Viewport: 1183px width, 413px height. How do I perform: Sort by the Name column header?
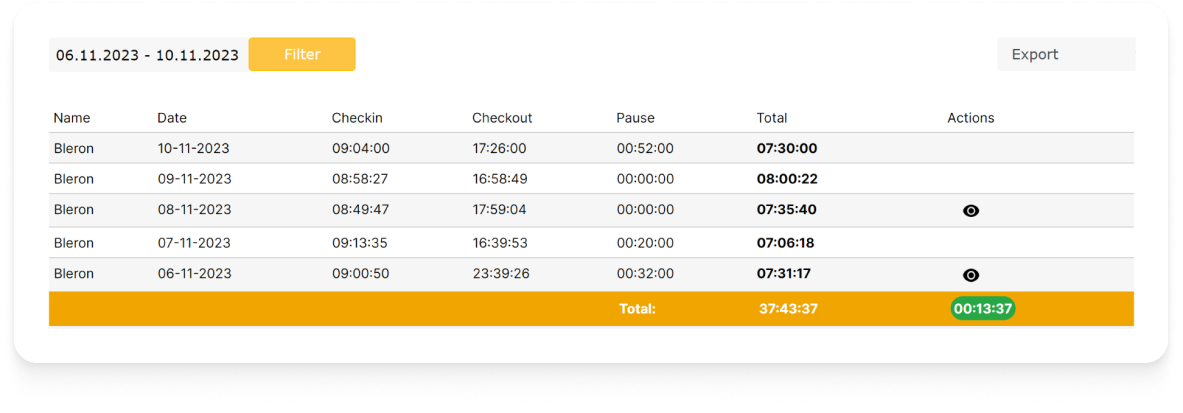coord(72,118)
